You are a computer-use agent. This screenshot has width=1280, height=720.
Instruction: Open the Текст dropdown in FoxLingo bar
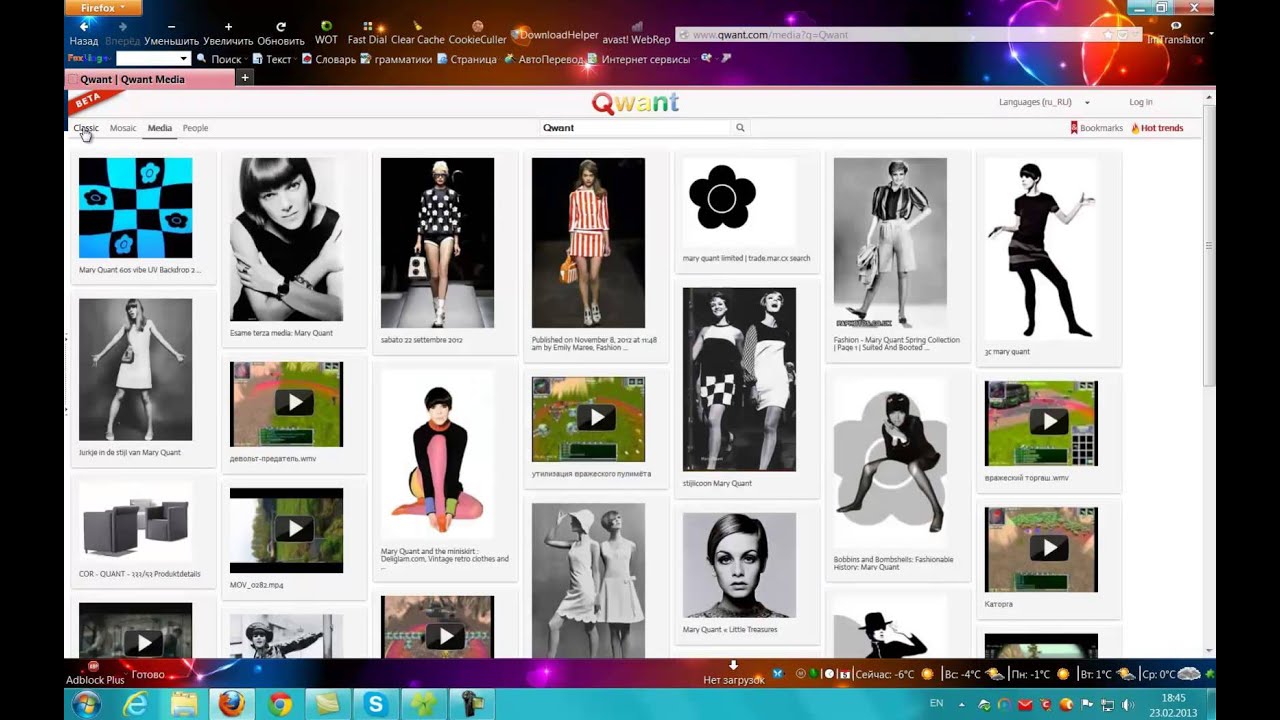[272, 59]
